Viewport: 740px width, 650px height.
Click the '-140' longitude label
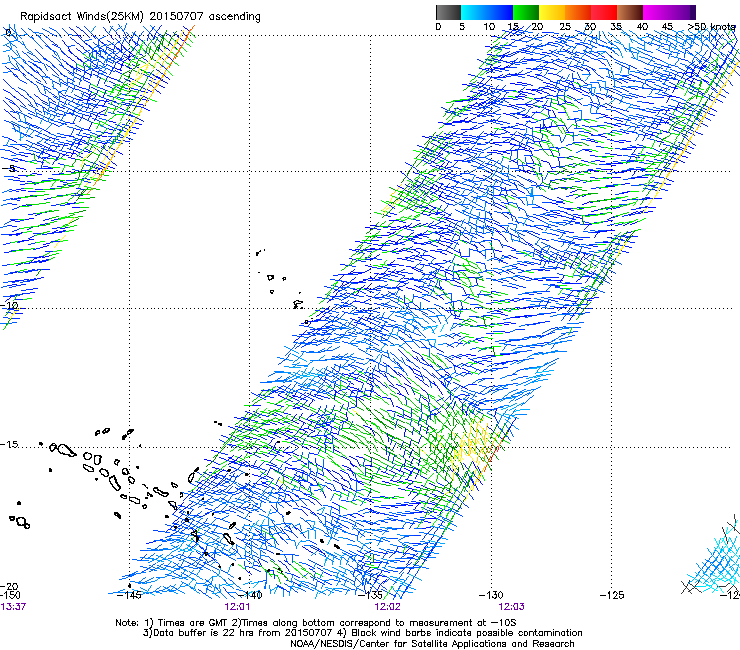tap(249, 595)
